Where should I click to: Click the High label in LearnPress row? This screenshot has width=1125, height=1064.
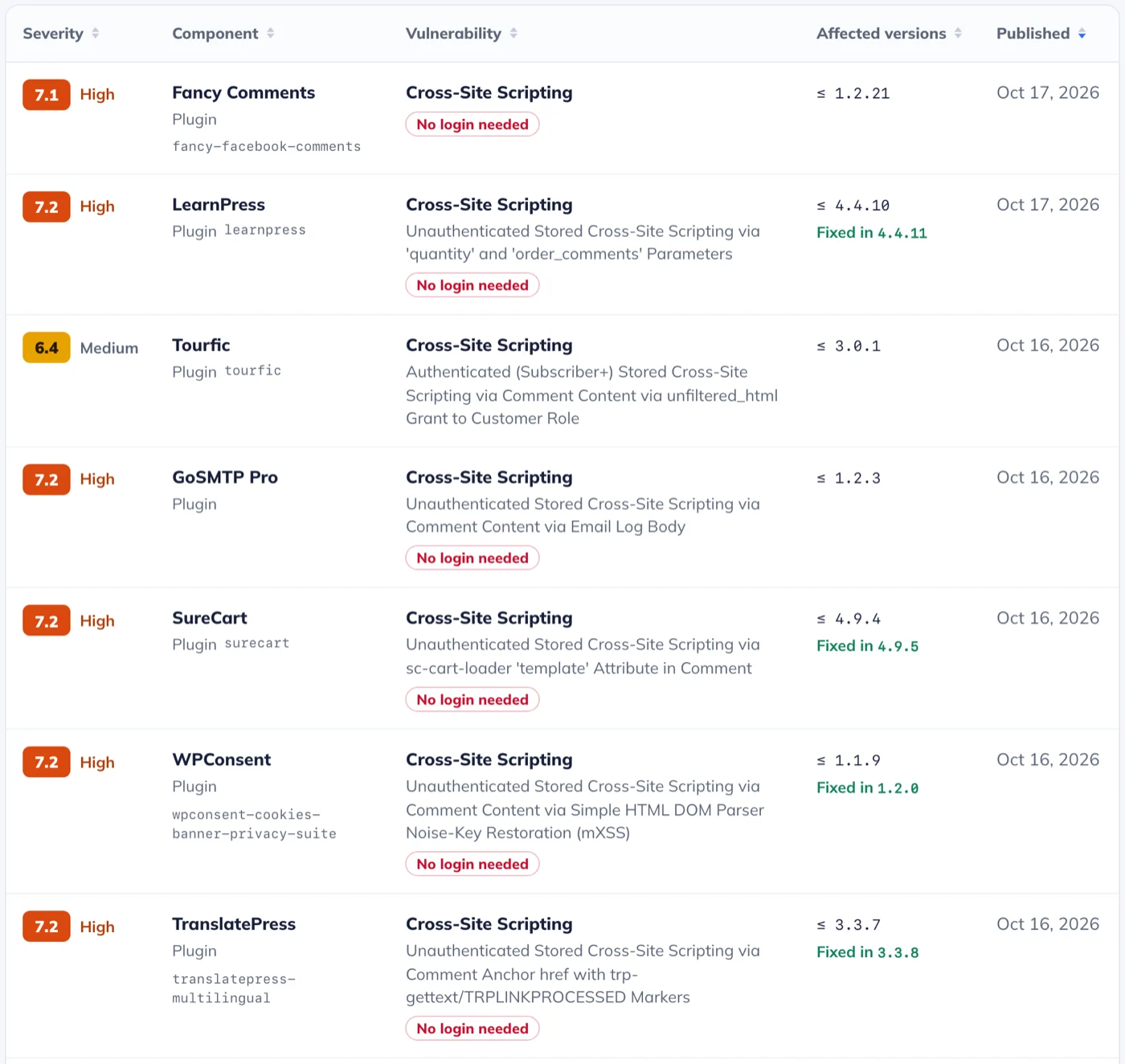pyautogui.click(x=97, y=207)
